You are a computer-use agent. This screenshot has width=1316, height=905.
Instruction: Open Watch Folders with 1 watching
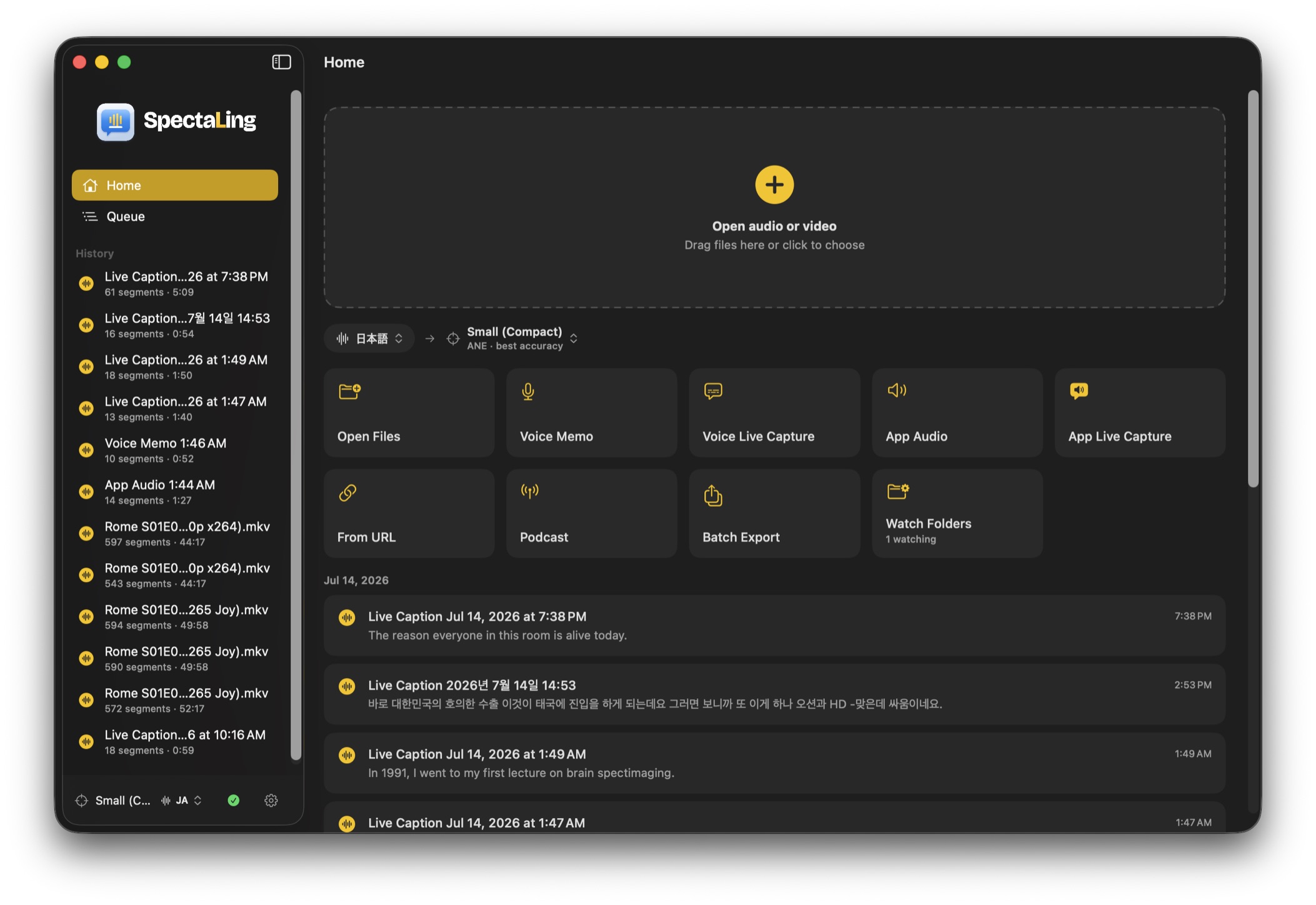(x=957, y=513)
